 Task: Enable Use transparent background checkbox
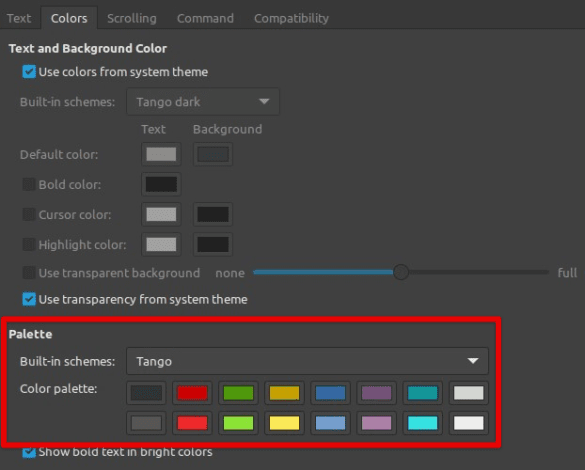(29, 273)
